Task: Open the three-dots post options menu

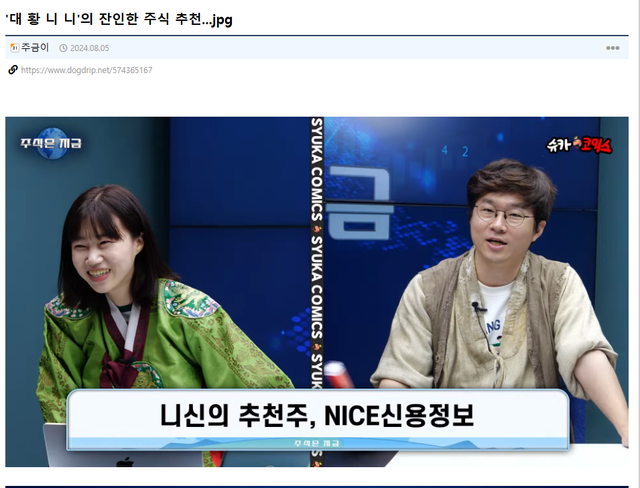Action: click(x=612, y=48)
